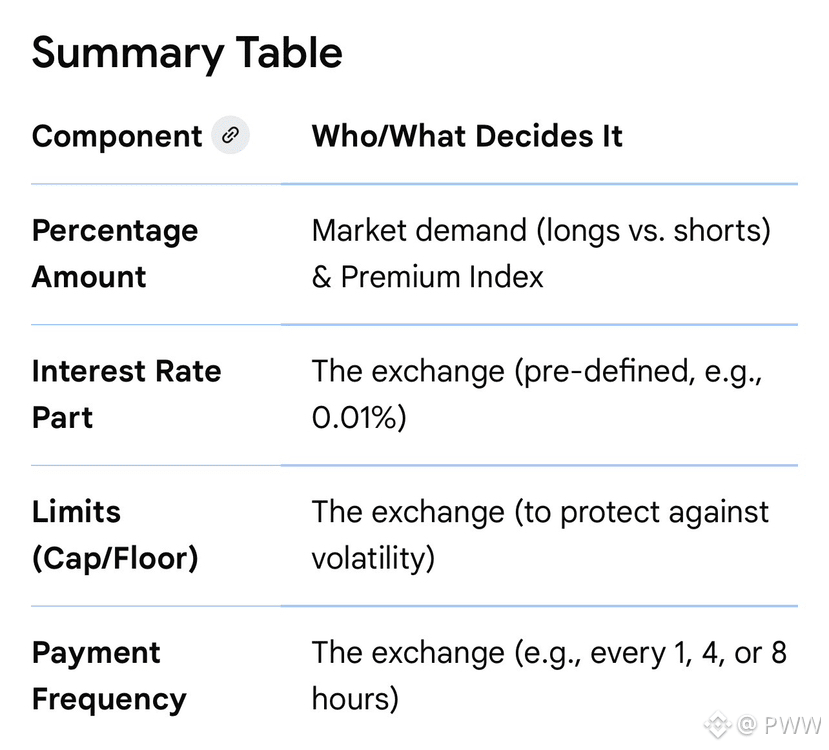Click the word volatility

(x=373, y=558)
